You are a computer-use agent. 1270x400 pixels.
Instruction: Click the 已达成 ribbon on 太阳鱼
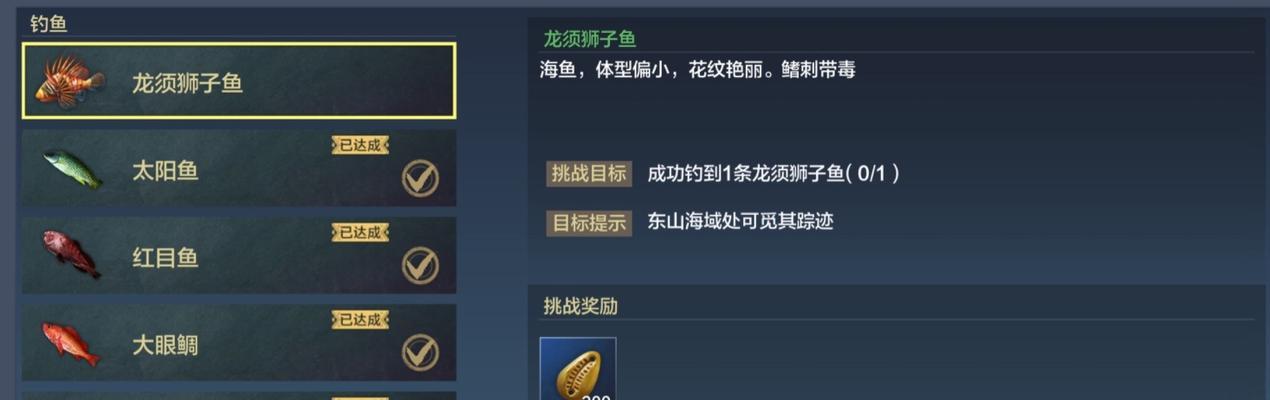360,146
